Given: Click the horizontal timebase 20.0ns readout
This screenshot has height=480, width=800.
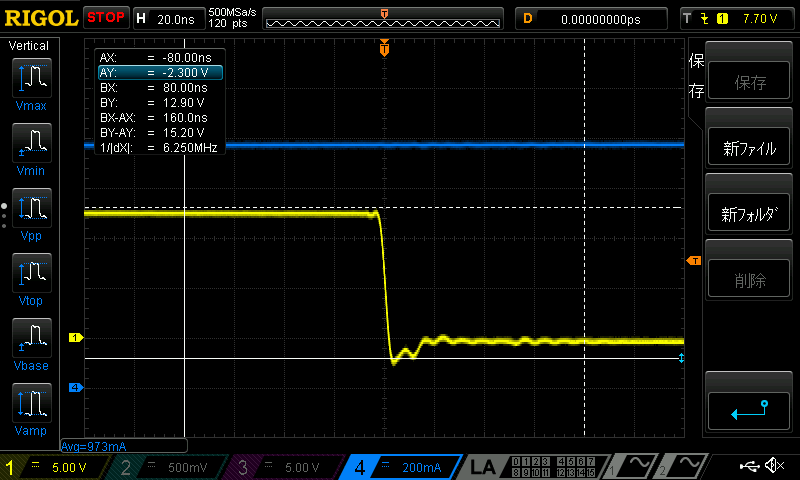Looking at the screenshot, I should pyautogui.click(x=169, y=19).
